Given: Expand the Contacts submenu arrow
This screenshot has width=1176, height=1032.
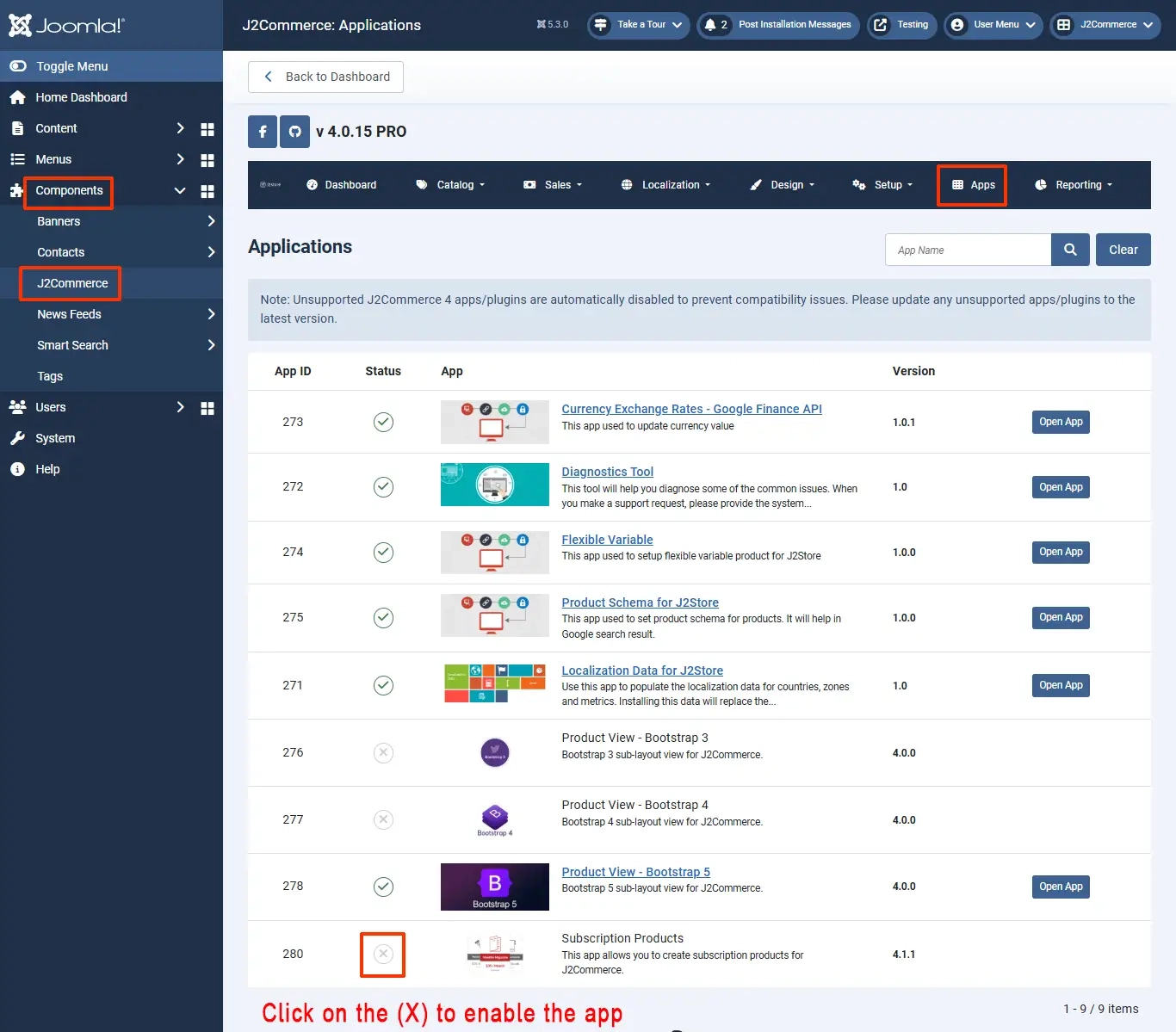Looking at the screenshot, I should point(211,252).
